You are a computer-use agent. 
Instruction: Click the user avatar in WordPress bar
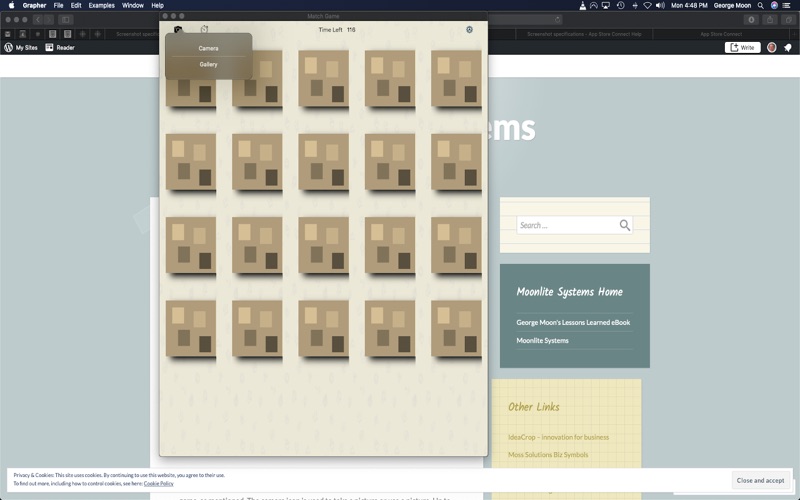[x=771, y=47]
